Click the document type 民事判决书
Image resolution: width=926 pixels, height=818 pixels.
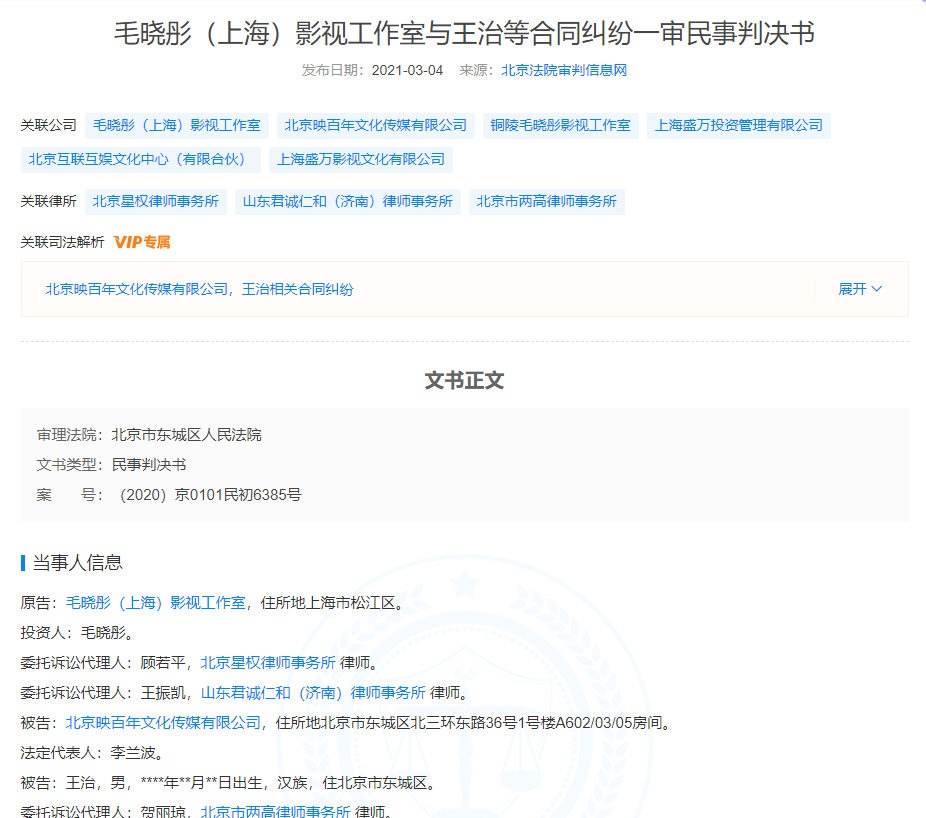click(x=149, y=465)
